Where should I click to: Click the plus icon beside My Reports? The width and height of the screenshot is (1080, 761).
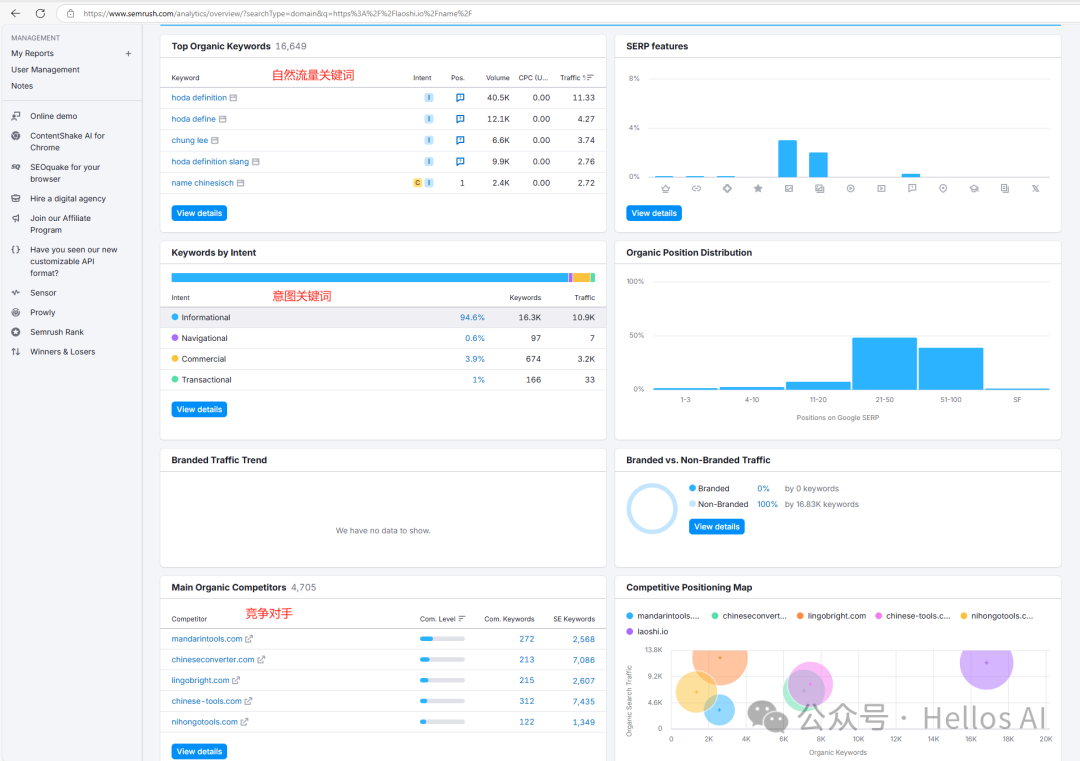128,54
